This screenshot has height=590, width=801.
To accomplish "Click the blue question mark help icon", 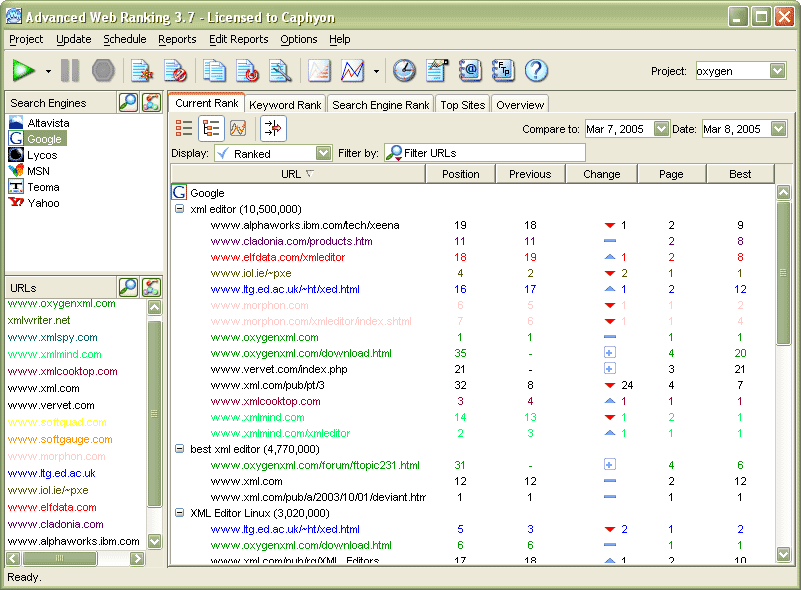I will click(536, 70).
